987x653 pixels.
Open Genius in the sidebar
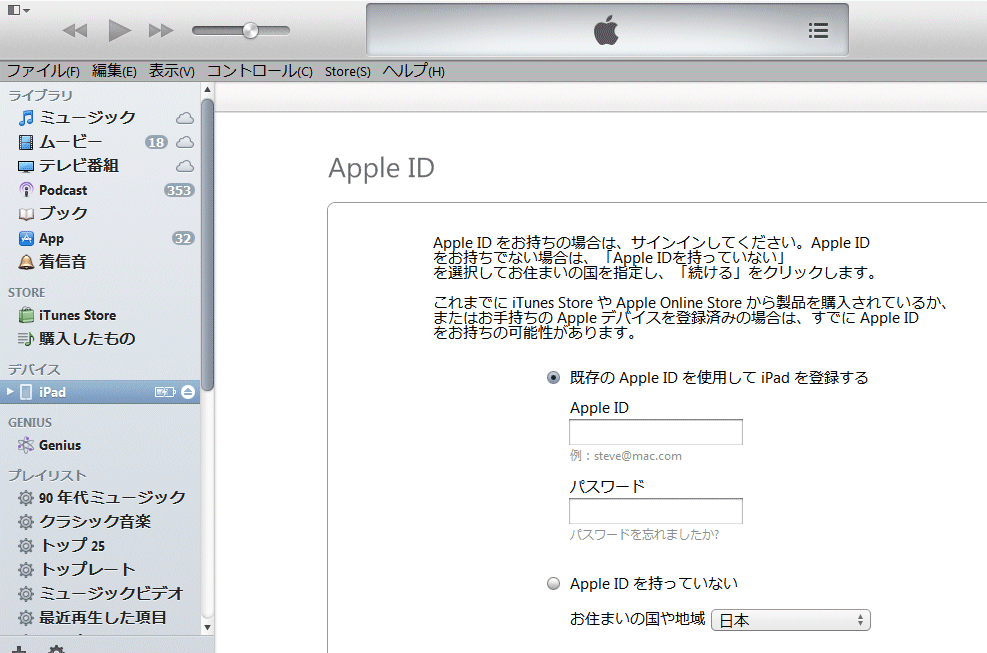(x=60, y=445)
